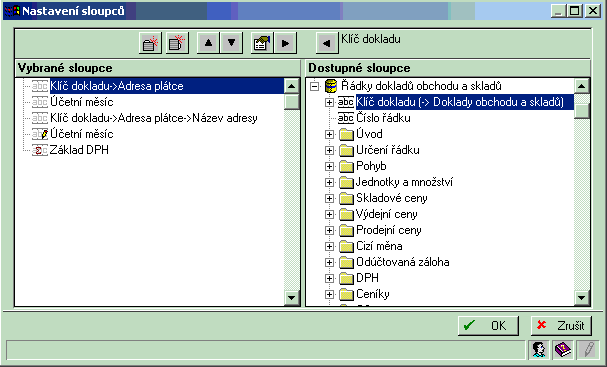Image resolution: width=607 pixels, height=367 pixels.
Task: Select the Skladové ceny folder
Action: tap(391, 198)
